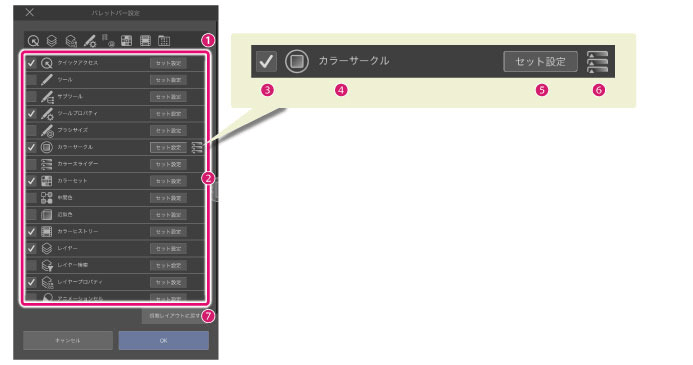Uncheck the カラーセット checkbox
Image resolution: width=693 pixels, height=365 pixels.
coord(31,181)
